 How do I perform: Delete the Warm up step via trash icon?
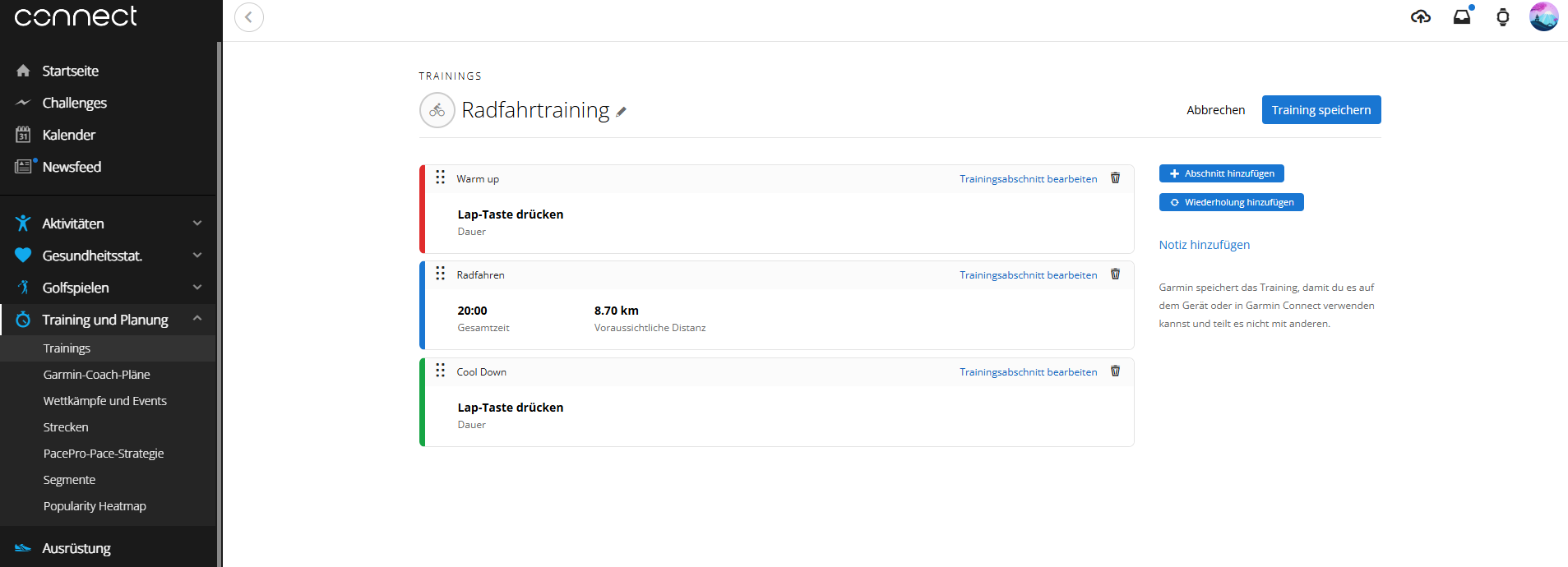point(1115,178)
